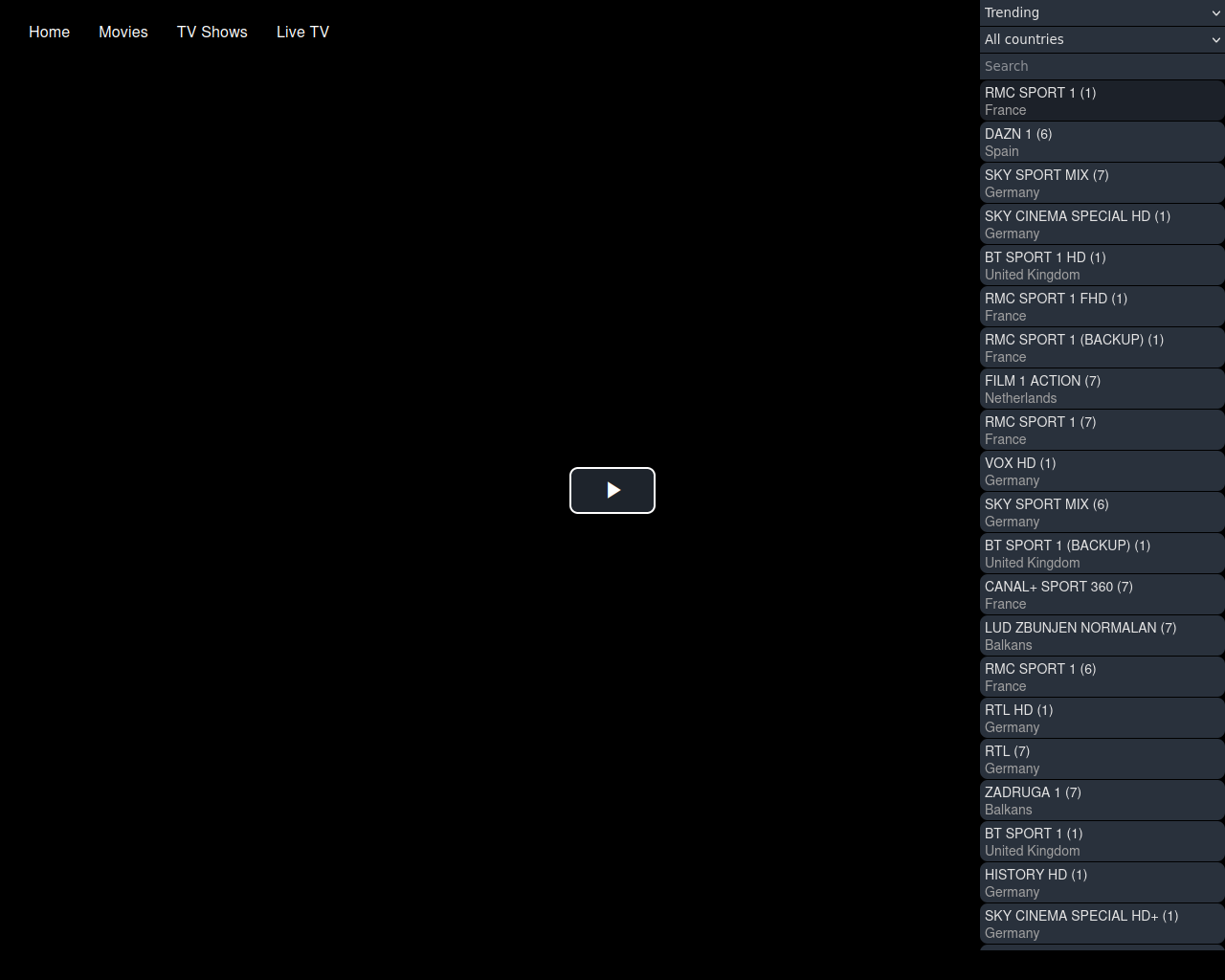Choose channel RMC SPORT 1 (6)
The height and width of the screenshot is (980, 1225).
[x=1102, y=677]
